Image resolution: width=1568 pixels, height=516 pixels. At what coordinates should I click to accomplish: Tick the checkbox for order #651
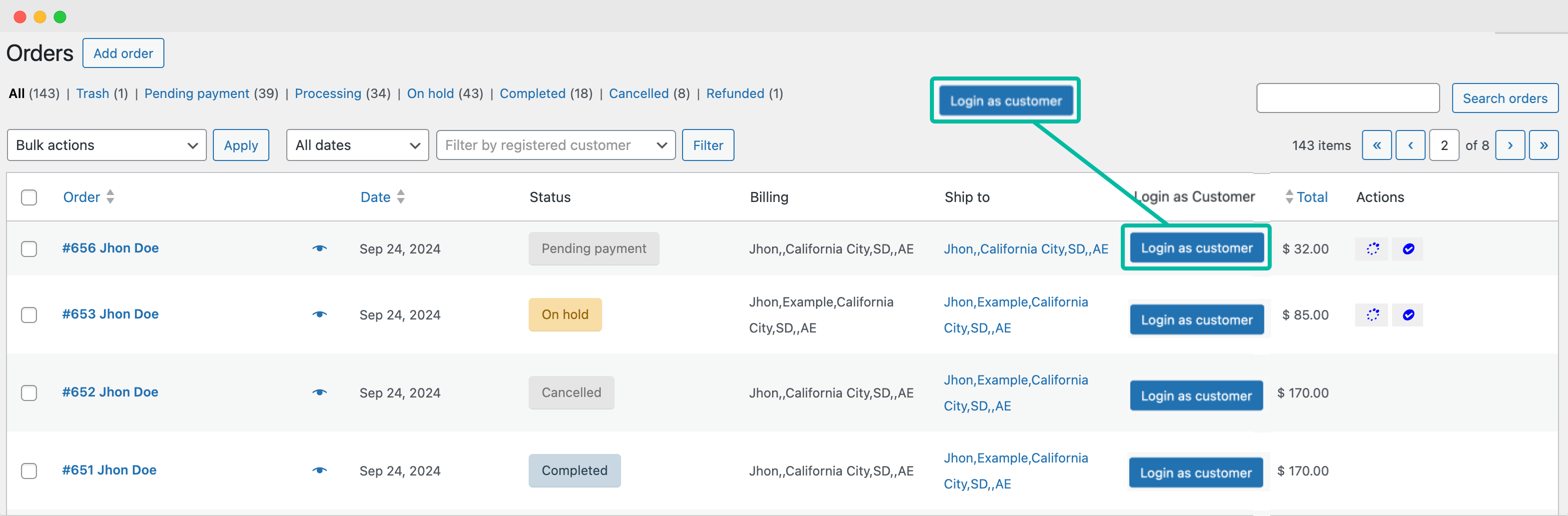coord(29,471)
